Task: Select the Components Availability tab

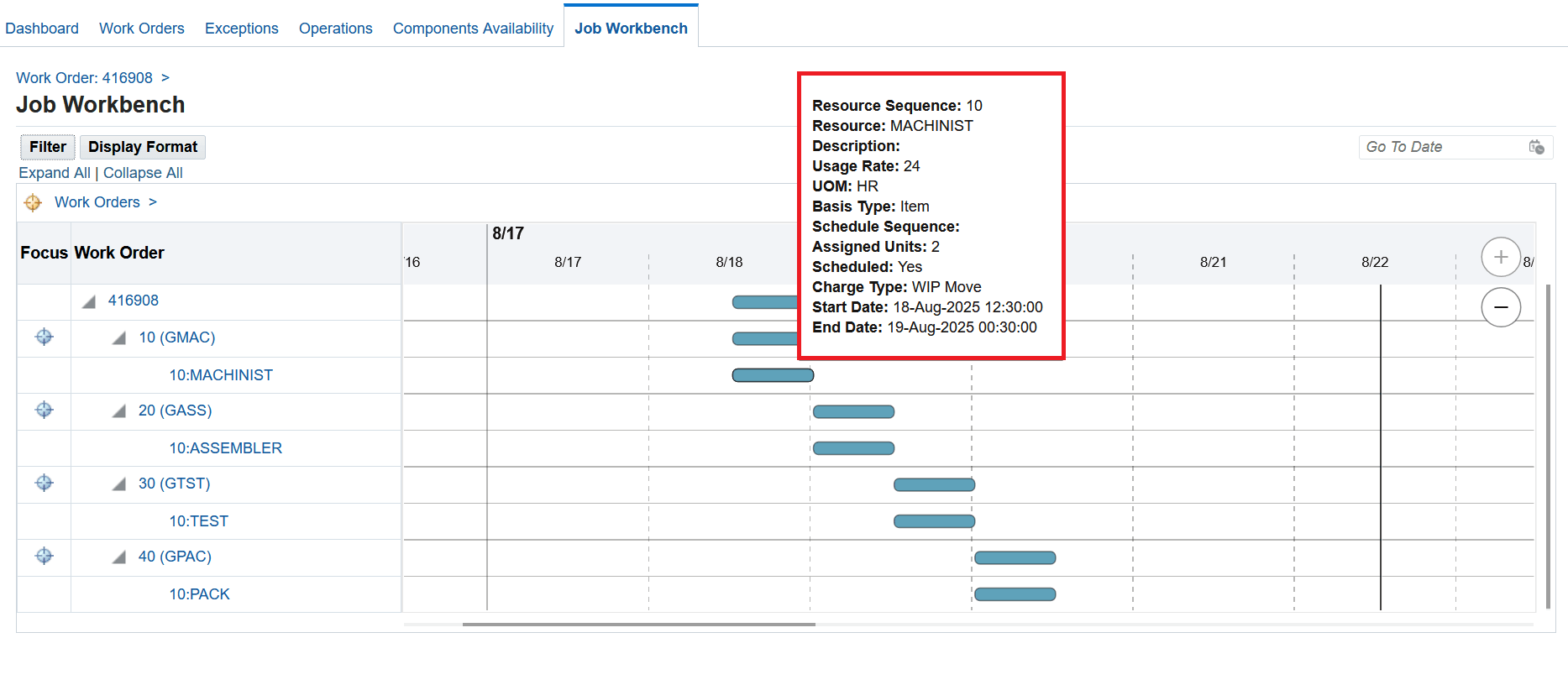Action: coord(474,29)
